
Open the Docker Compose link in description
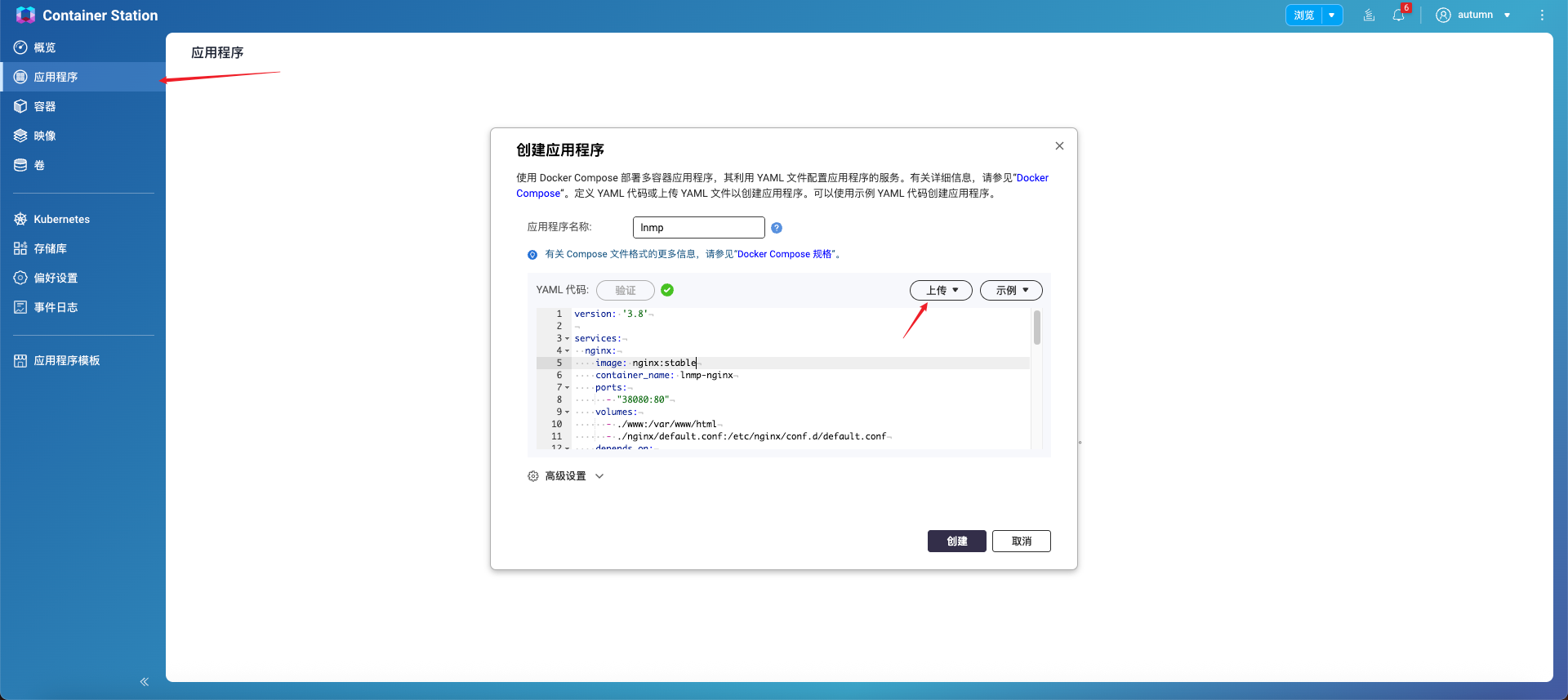point(782,185)
